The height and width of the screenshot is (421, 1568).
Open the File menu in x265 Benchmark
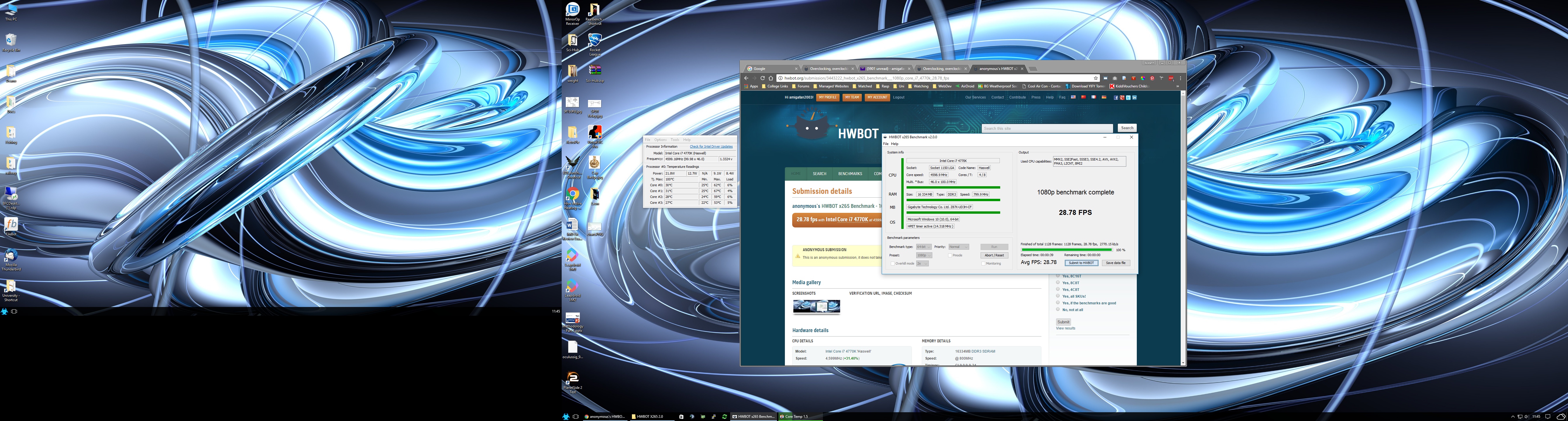coord(886,144)
